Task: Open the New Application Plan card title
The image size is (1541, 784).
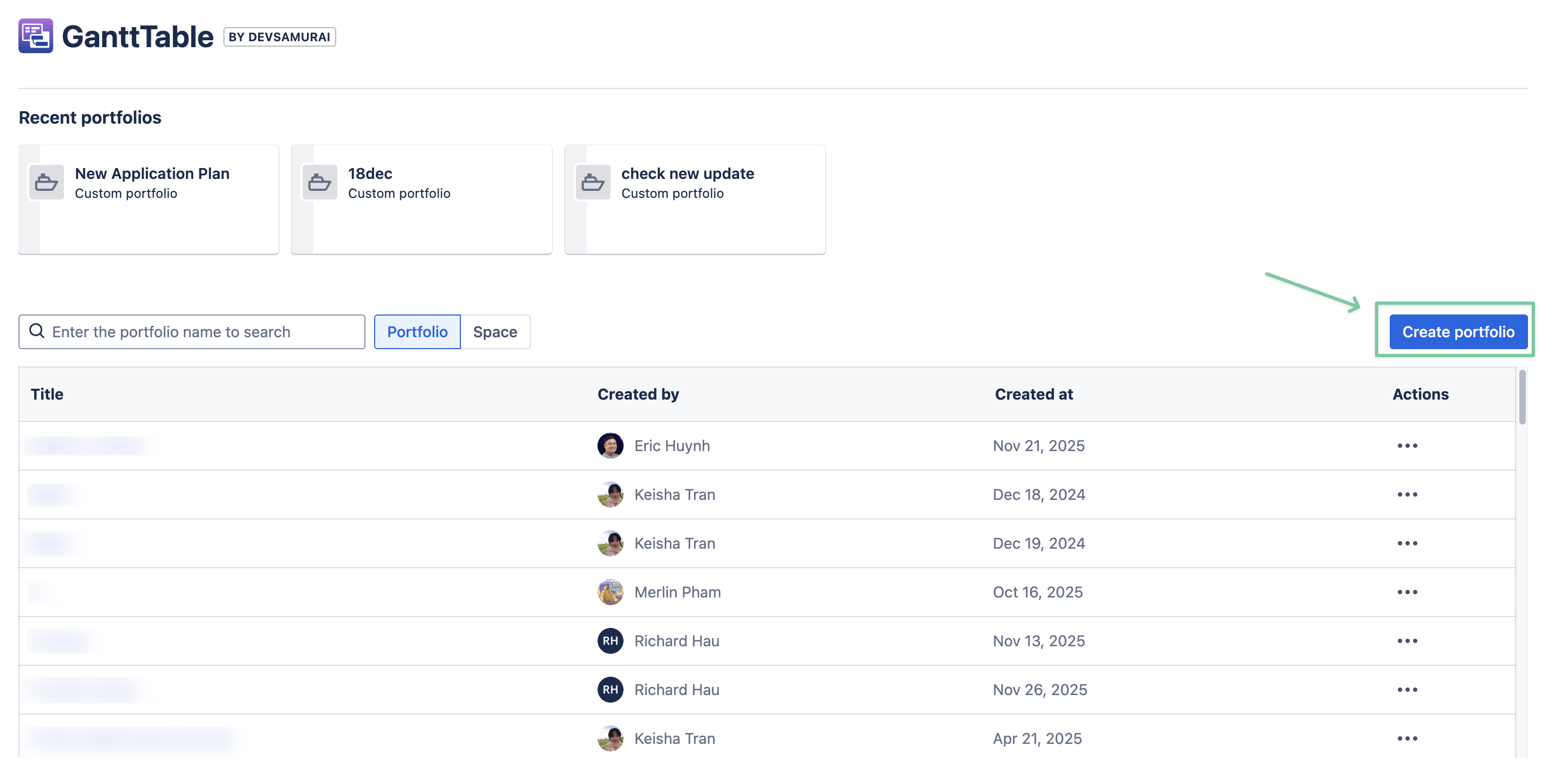Action: pos(152,173)
